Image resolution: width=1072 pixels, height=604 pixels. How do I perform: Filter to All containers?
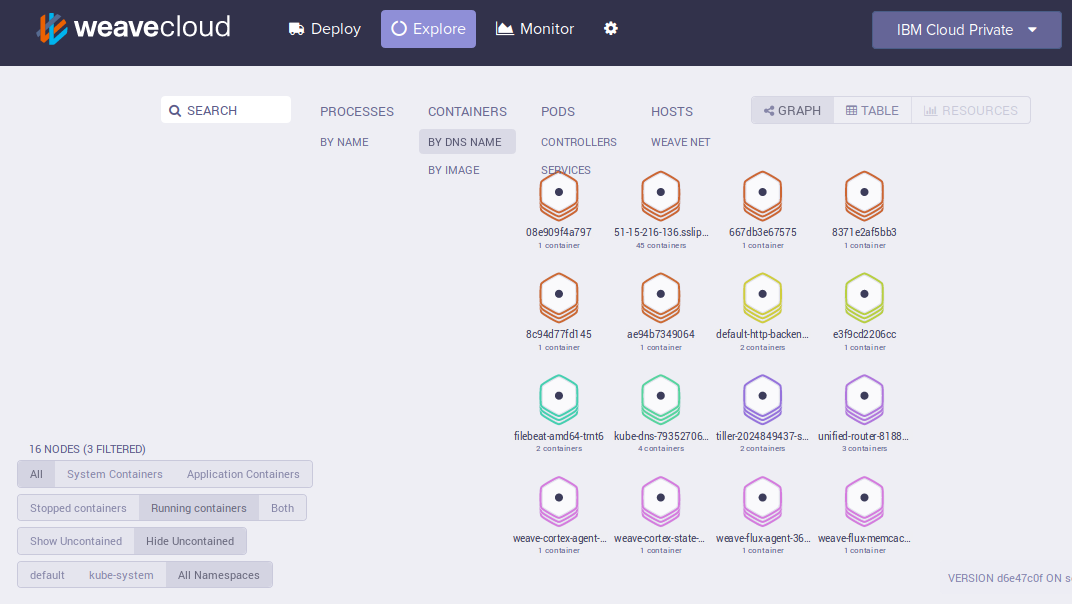click(x=36, y=474)
